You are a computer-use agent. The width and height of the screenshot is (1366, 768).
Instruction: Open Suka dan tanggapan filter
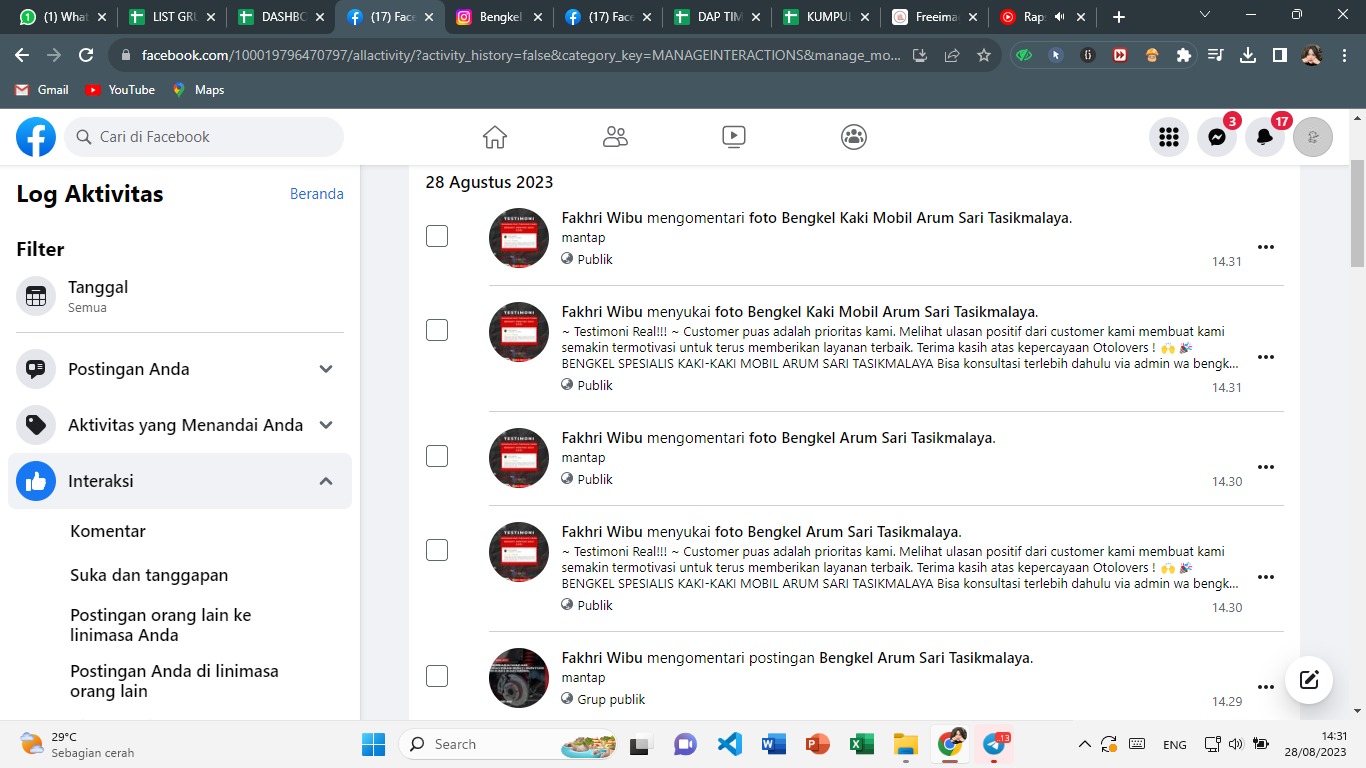click(149, 575)
